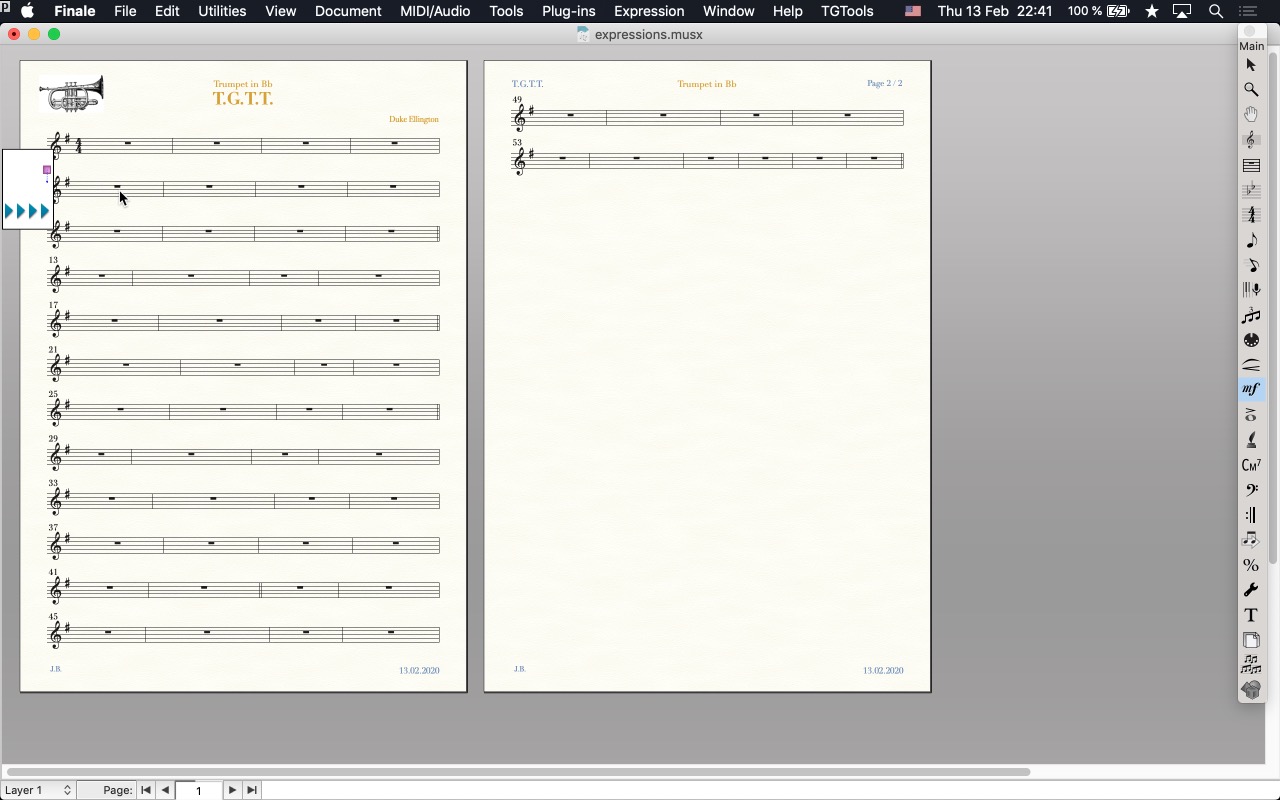1280x800 pixels.
Task: Click the horizontal scrollbar at bottom
Action: point(518,772)
